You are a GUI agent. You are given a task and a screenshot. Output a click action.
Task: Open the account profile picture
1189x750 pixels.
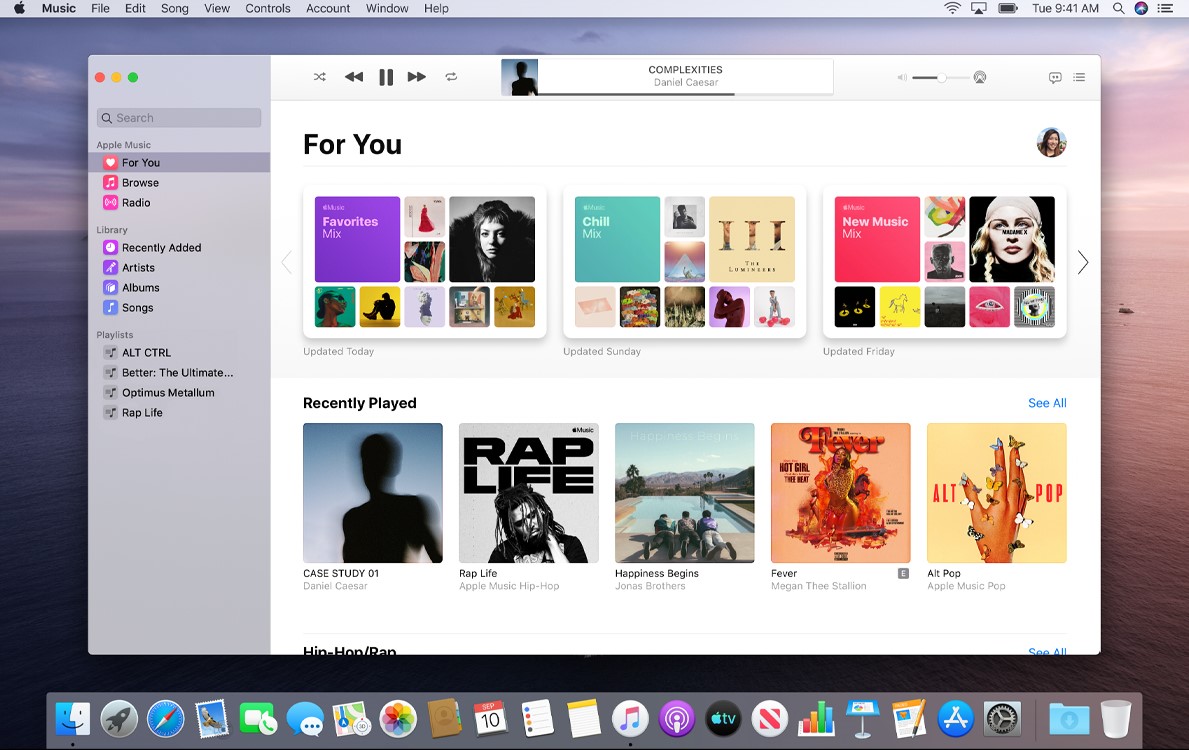pos(1051,143)
